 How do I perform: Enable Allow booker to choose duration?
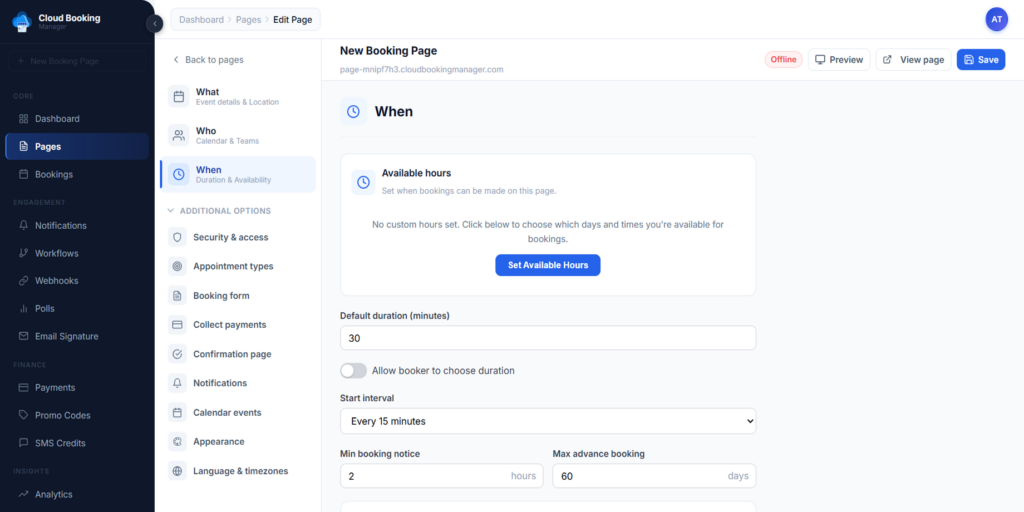353,371
